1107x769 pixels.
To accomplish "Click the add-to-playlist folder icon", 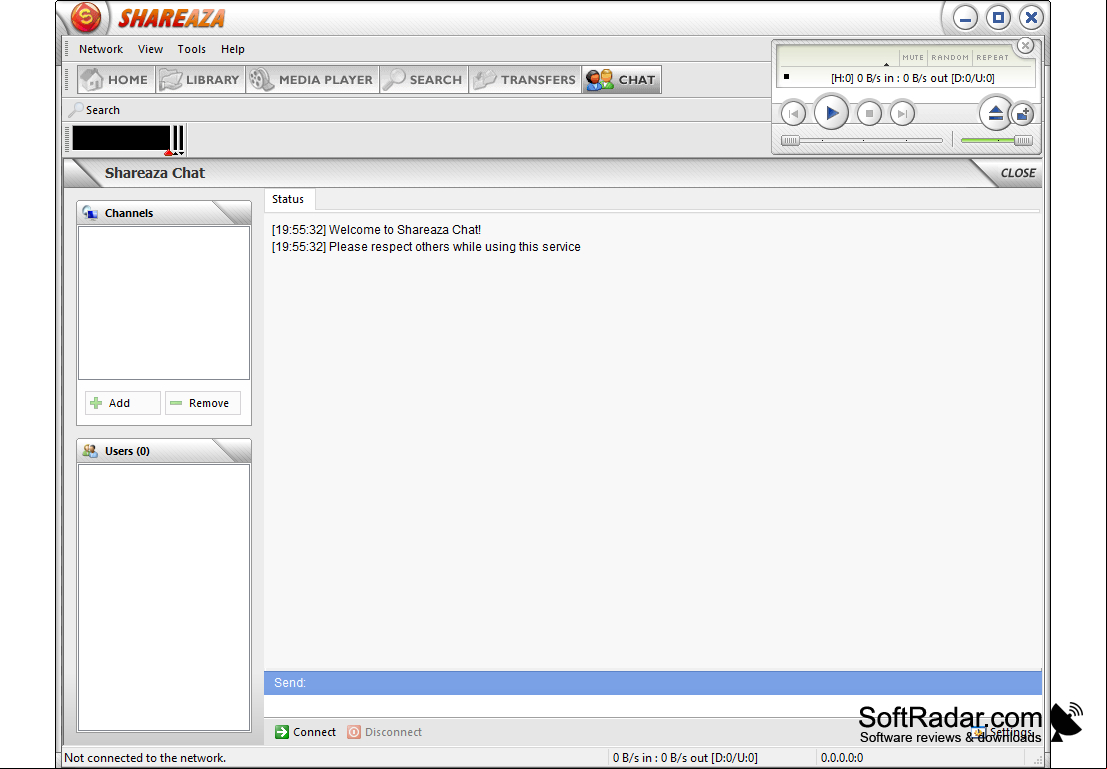I will click(1022, 114).
